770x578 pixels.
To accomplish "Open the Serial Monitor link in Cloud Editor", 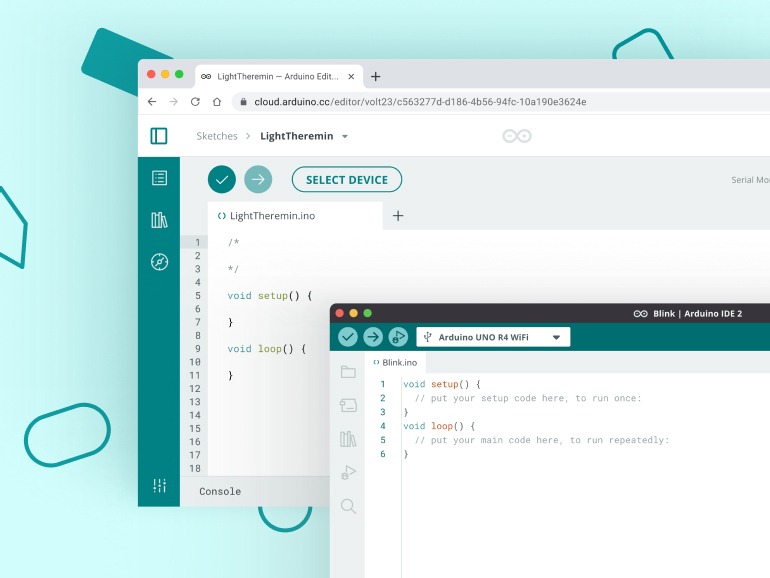I will [x=750, y=180].
